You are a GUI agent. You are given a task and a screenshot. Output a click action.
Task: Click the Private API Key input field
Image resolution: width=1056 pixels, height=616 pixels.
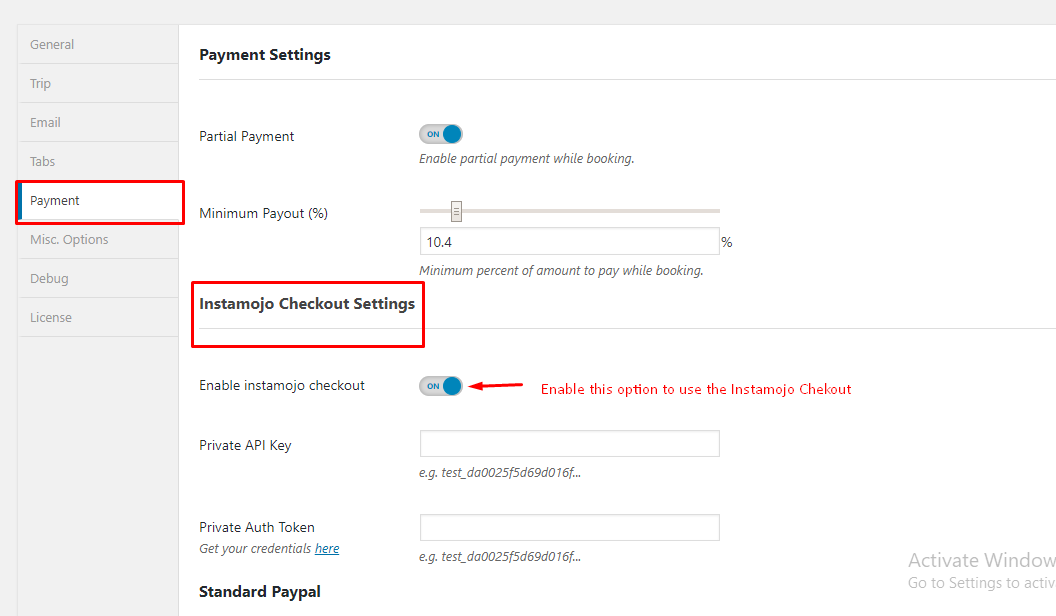coord(569,444)
